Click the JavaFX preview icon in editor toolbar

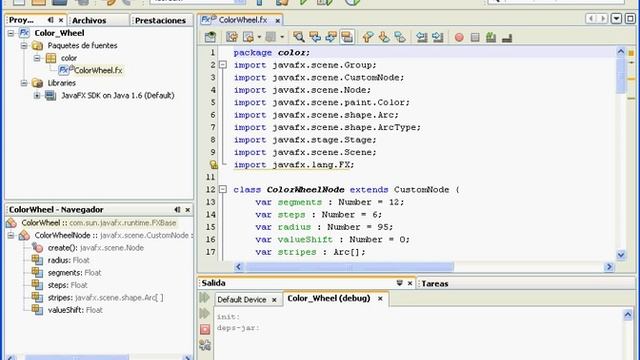point(210,37)
